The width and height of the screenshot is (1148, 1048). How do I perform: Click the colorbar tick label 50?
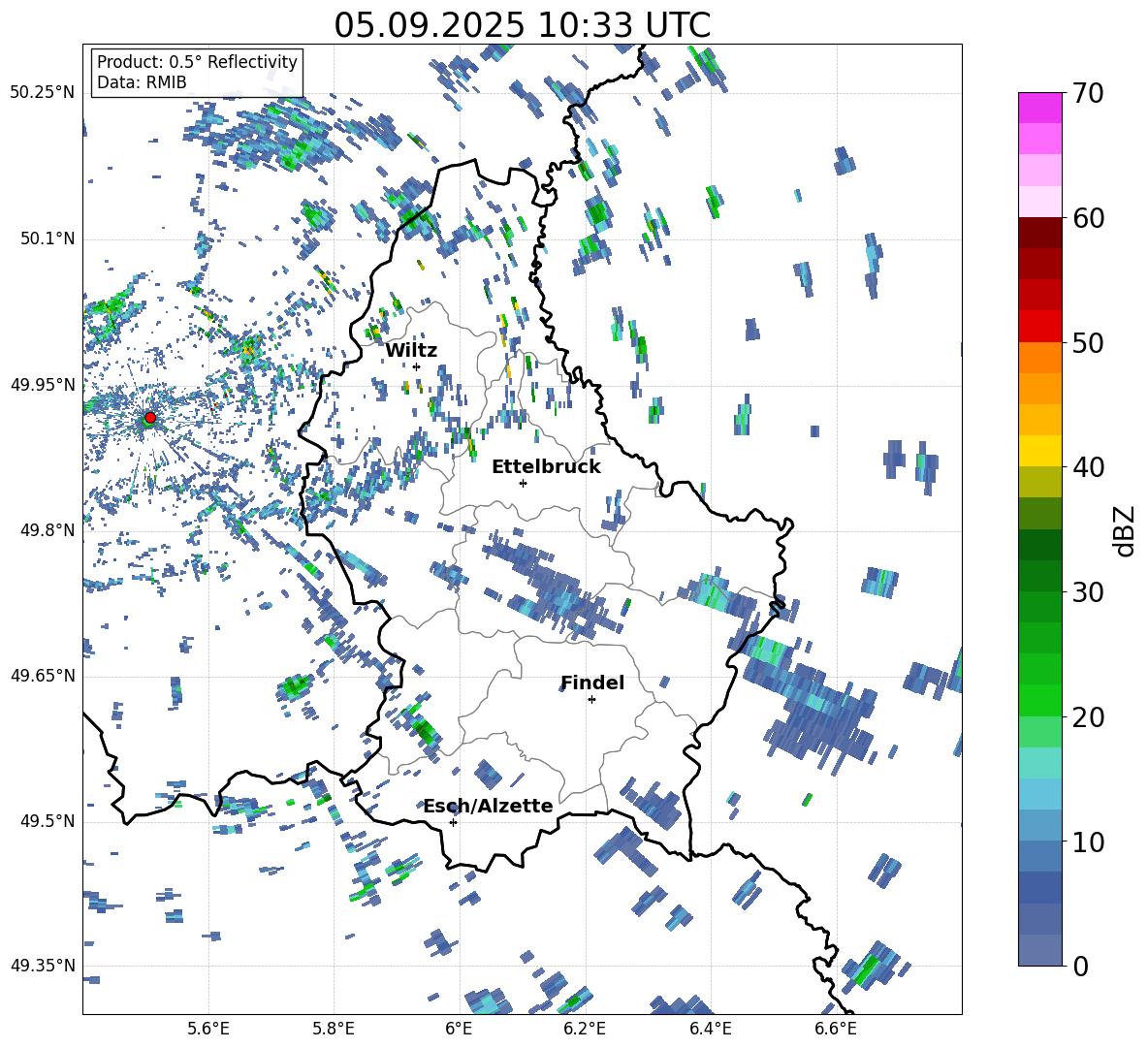click(1088, 342)
